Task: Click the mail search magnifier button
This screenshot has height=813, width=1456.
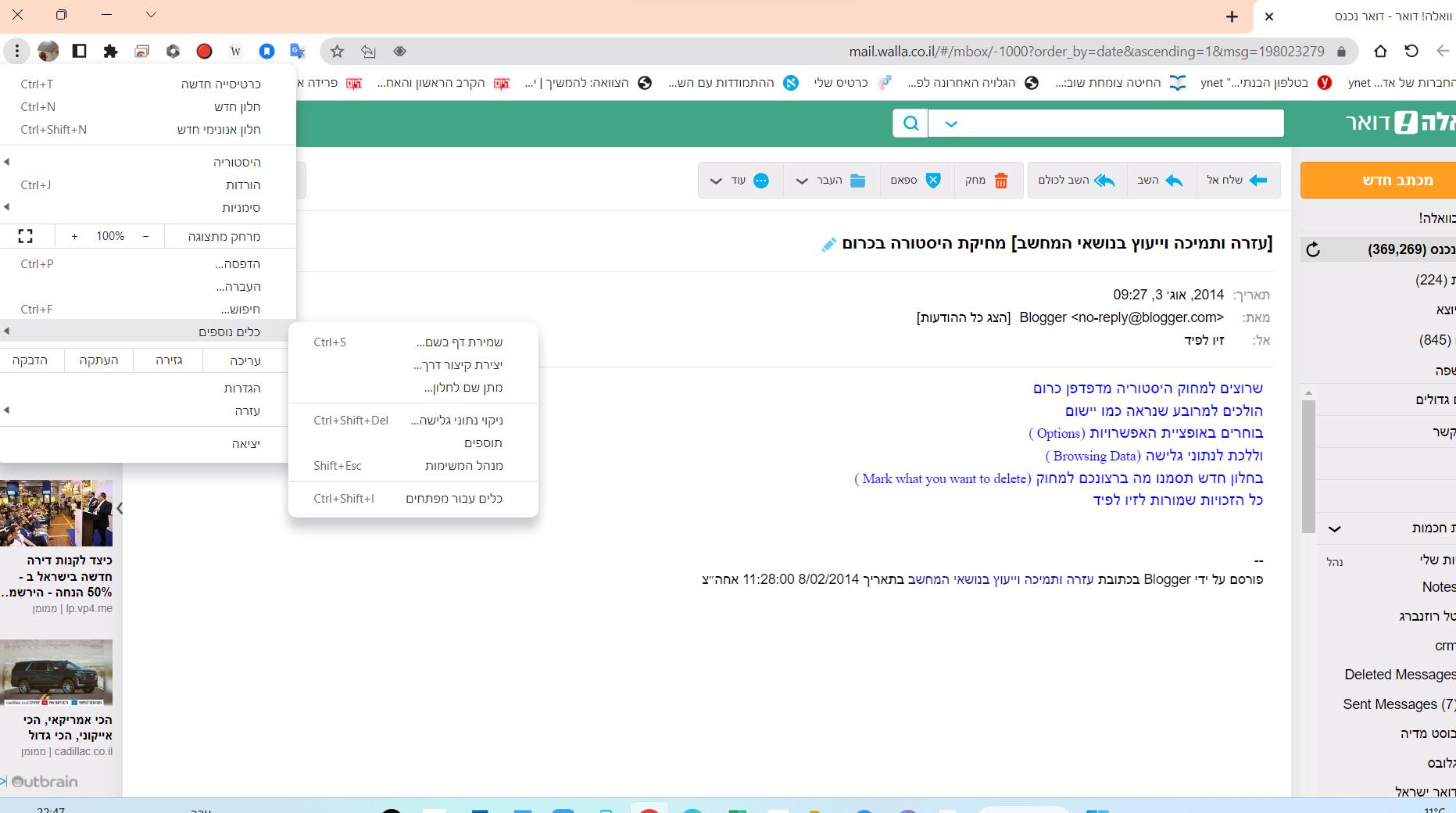Action: coord(910,124)
